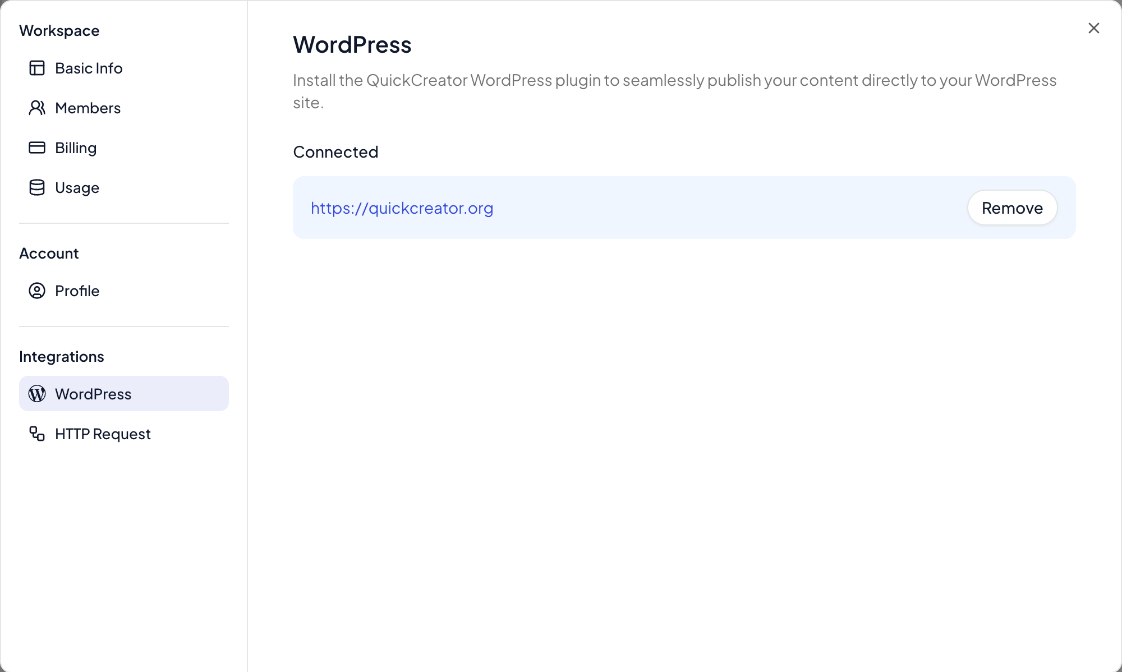Image resolution: width=1122 pixels, height=672 pixels.
Task: Open the Billing page
Action: (x=124, y=147)
